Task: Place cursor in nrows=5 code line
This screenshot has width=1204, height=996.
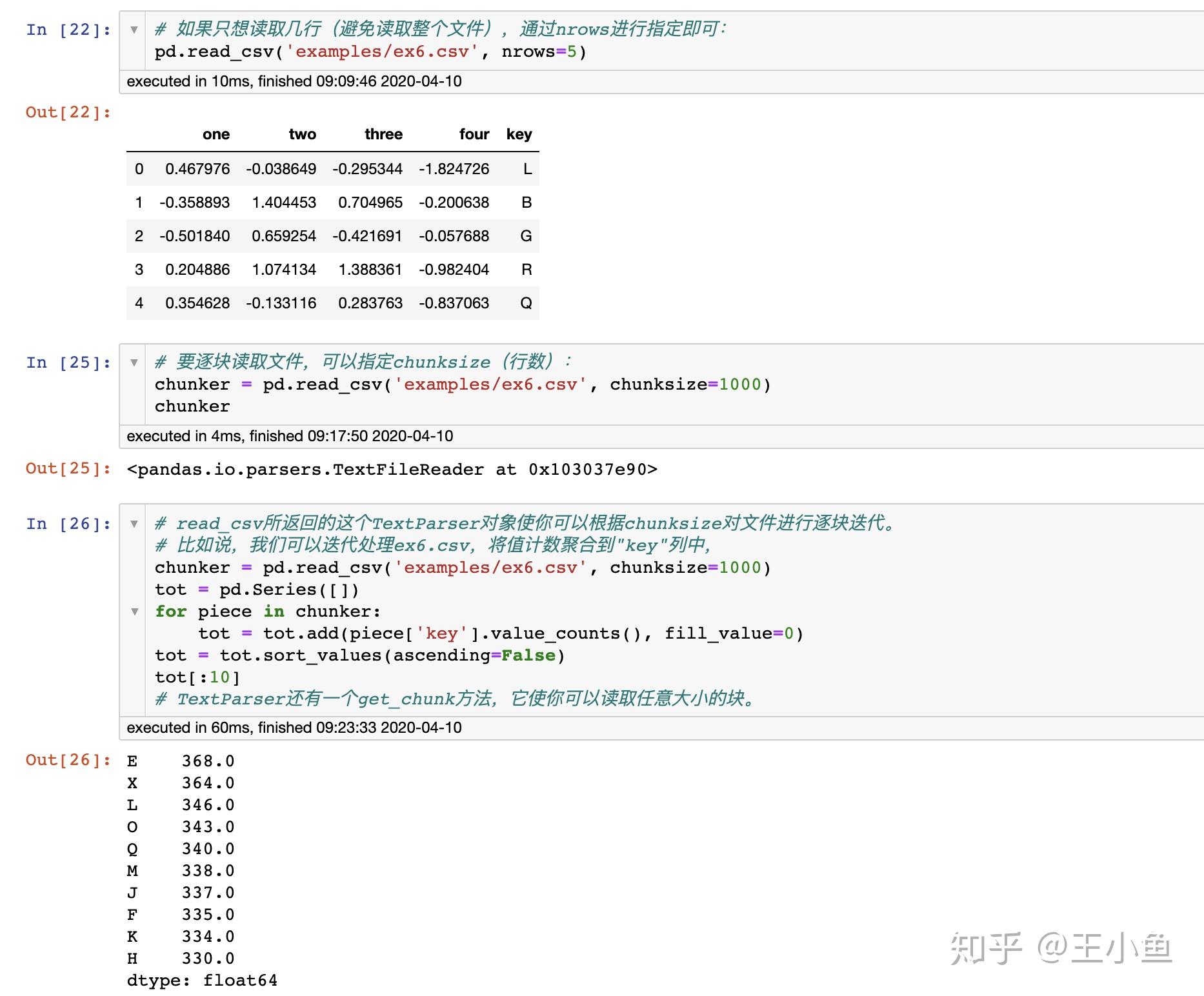Action: (x=370, y=52)
